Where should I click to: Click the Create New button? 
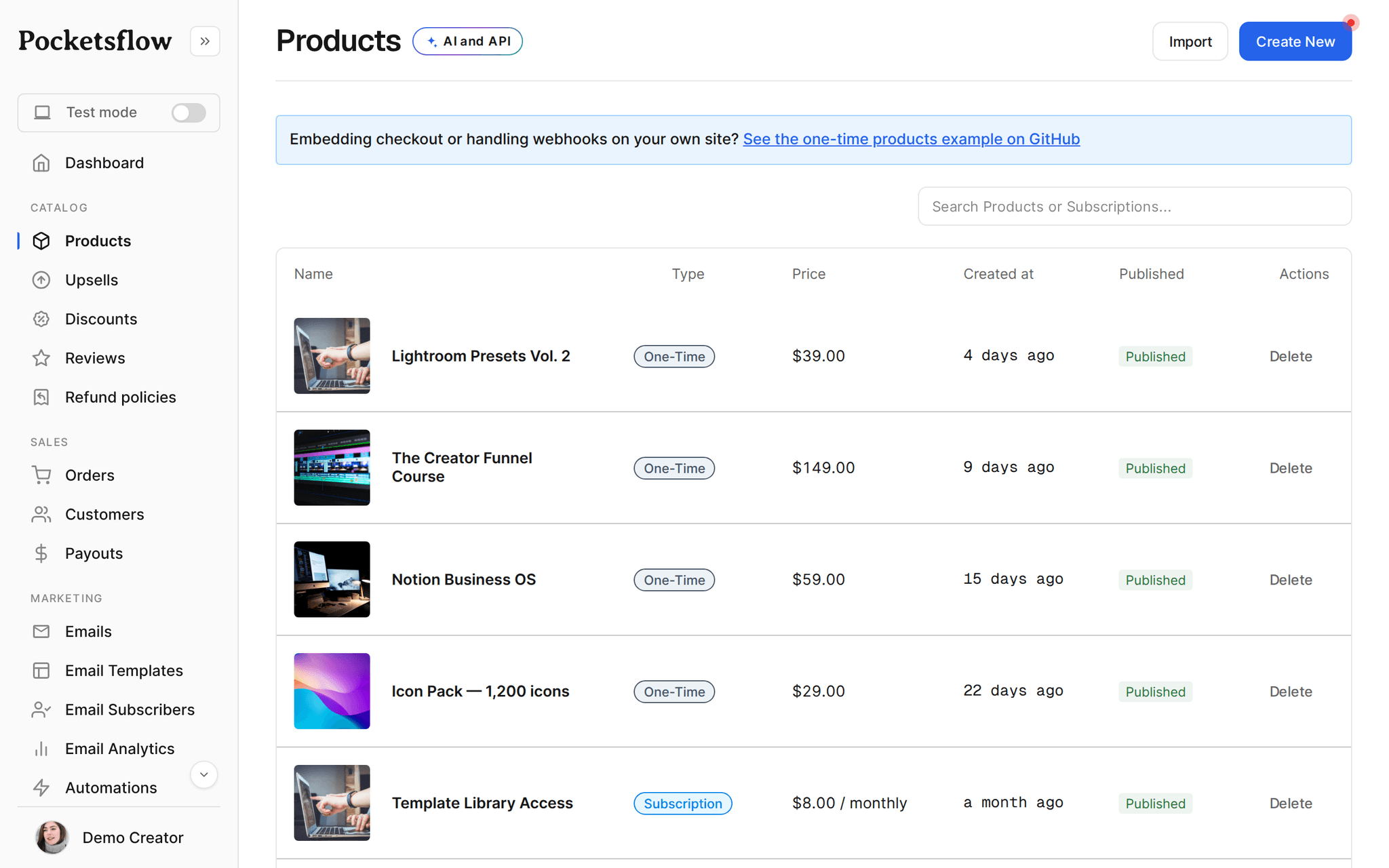1295,41
